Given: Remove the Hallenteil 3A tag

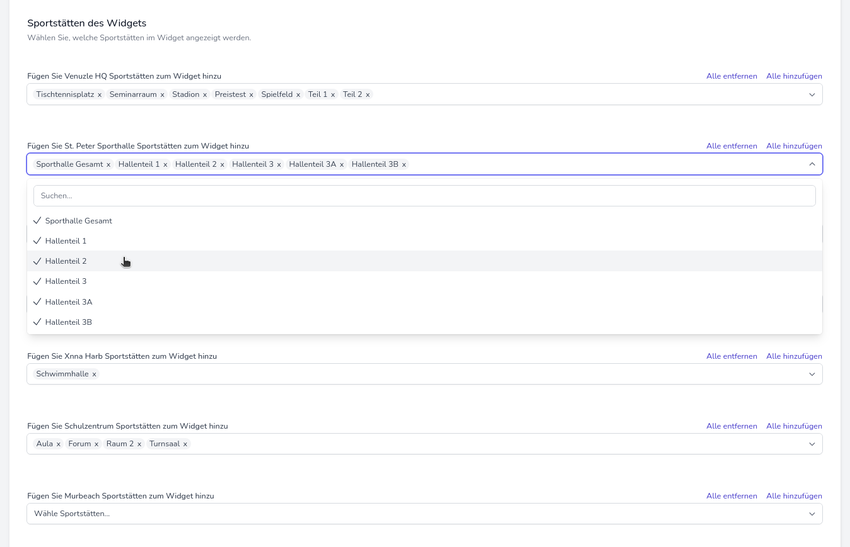Looking at the screenshot, I should pyautogui.click(x=342, y=165).
